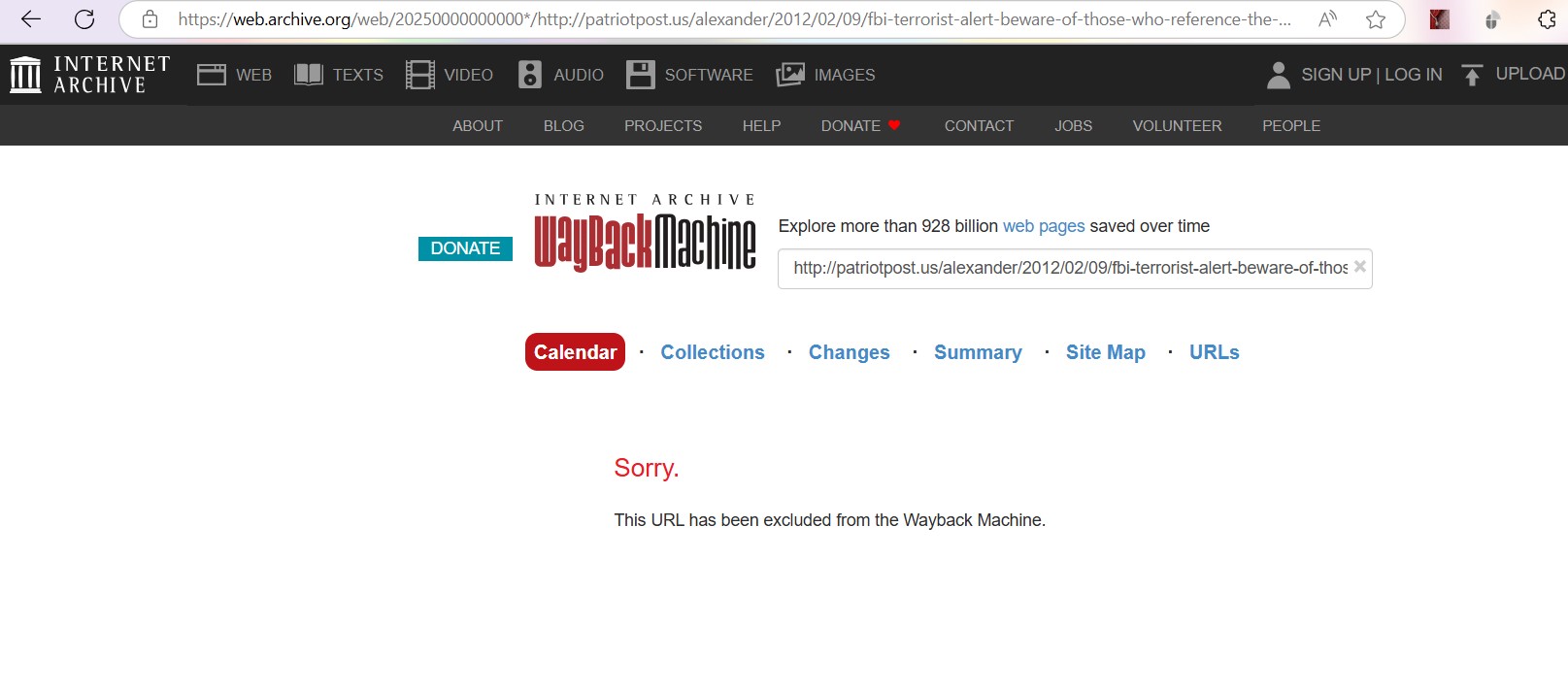
Task: Click the TEXTS label in the navbar
Action: click(358, 75)
